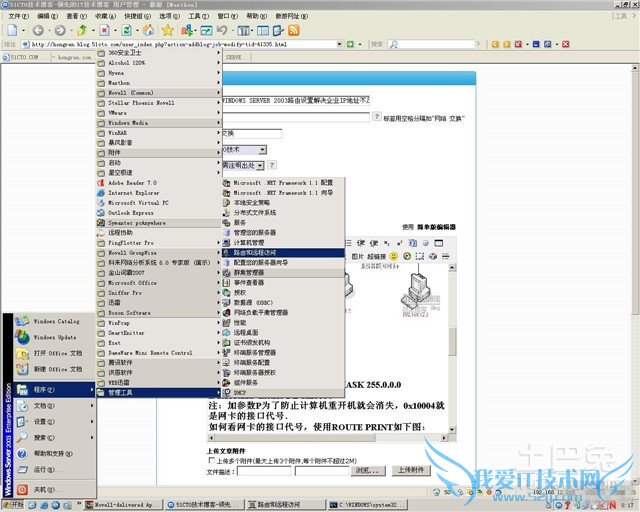Expand the 程序 Programs submenu
Screen dimensions: 640x512
tap(54, 390)
